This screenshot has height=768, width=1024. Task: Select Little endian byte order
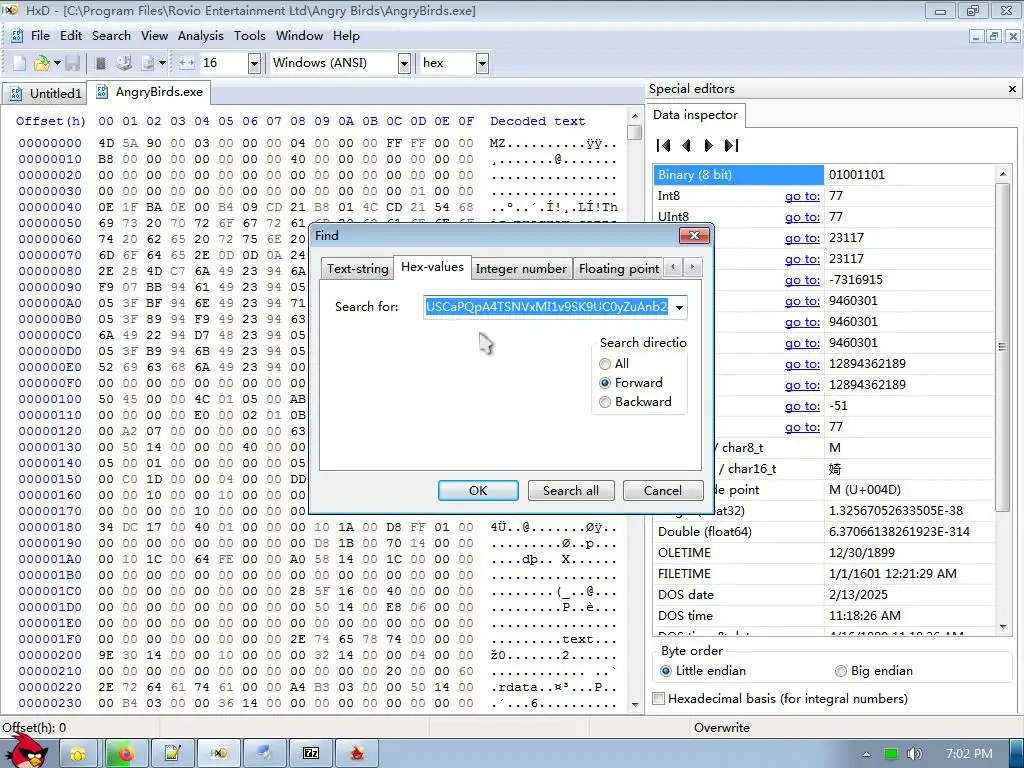[665, 671]
